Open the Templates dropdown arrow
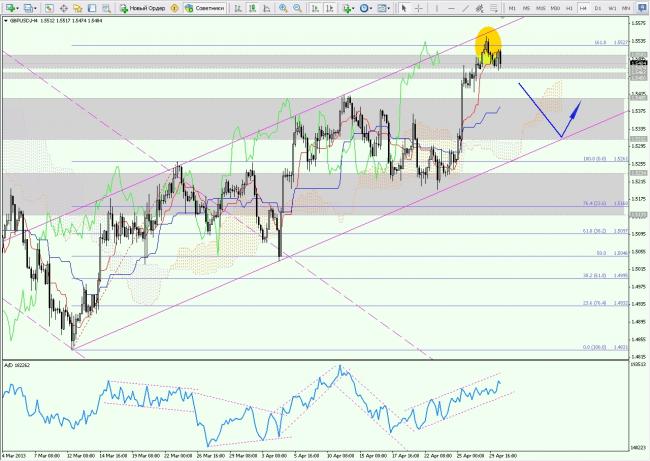 tap(389, 8)
